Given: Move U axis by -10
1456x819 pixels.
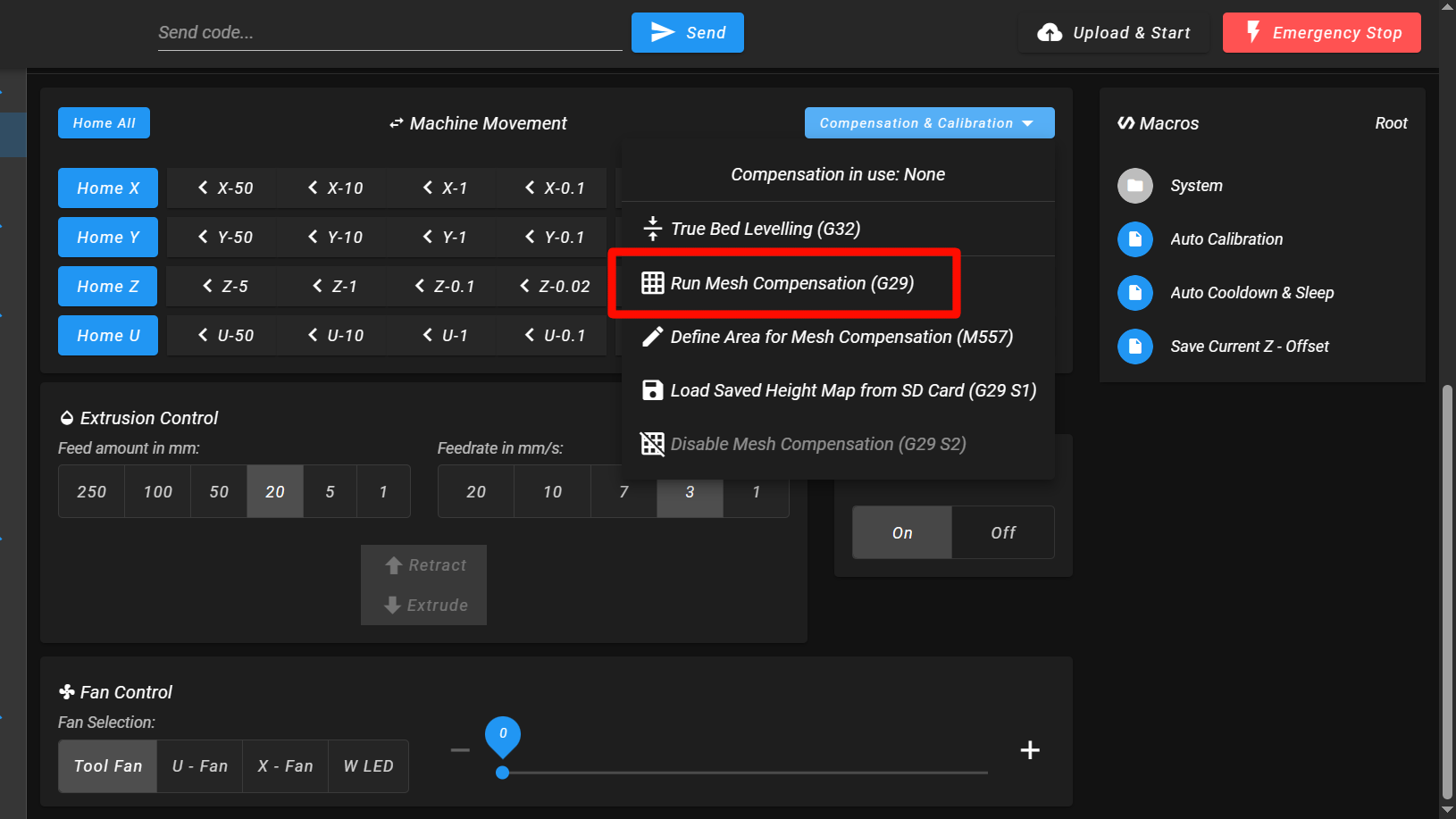Looking at the screenshot, I should [x=335, y=336].
